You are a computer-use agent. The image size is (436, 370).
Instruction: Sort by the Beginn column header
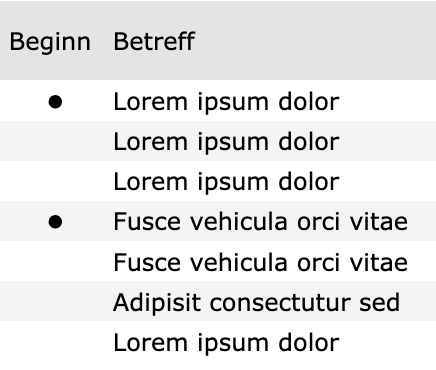point(50,42)
